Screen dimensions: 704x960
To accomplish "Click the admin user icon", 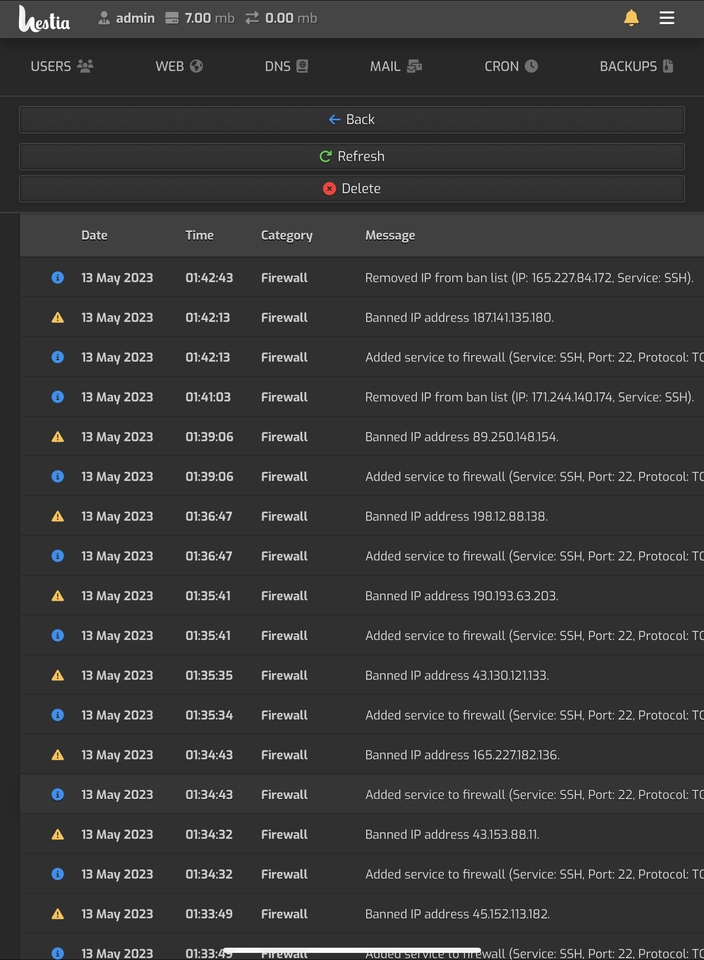I will pyautogui.click(x=104, y=18).
